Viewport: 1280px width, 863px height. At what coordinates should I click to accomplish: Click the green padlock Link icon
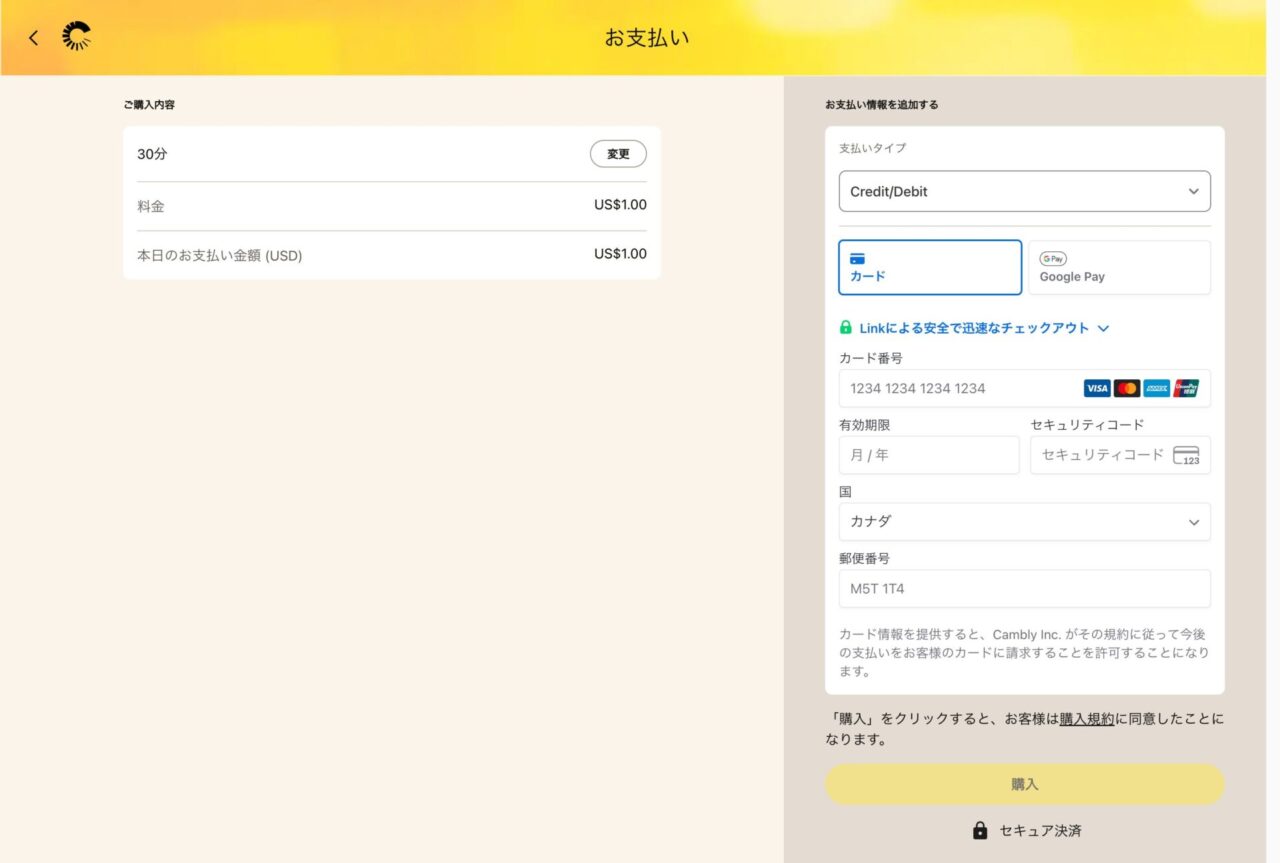[846, 328]
